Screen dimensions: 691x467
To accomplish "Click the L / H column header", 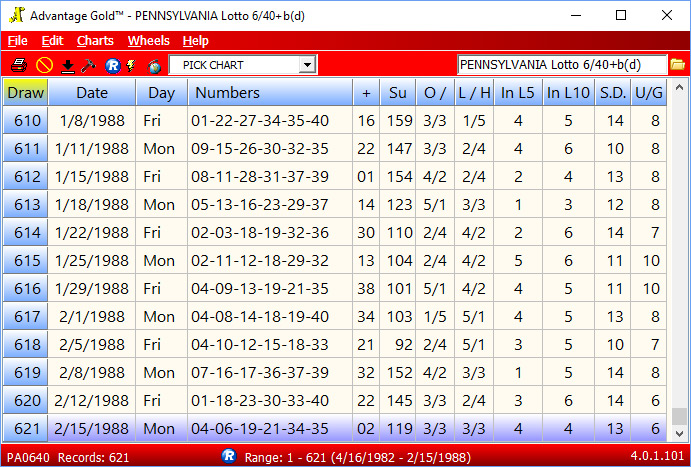I will (474, 93).
